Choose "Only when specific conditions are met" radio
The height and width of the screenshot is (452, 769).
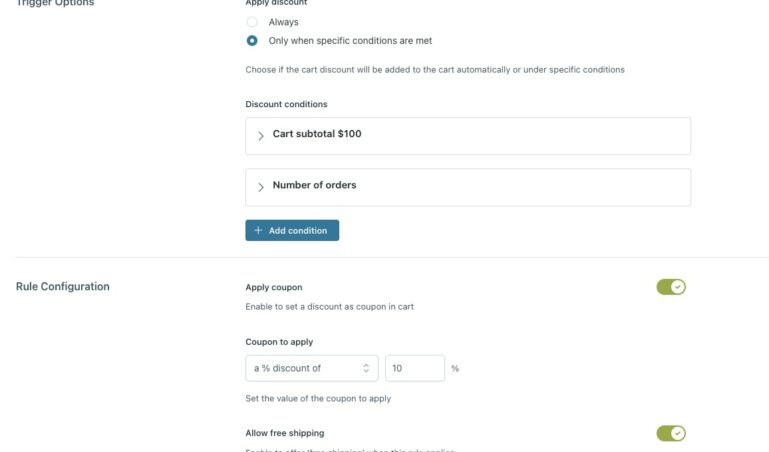[252, 41]
